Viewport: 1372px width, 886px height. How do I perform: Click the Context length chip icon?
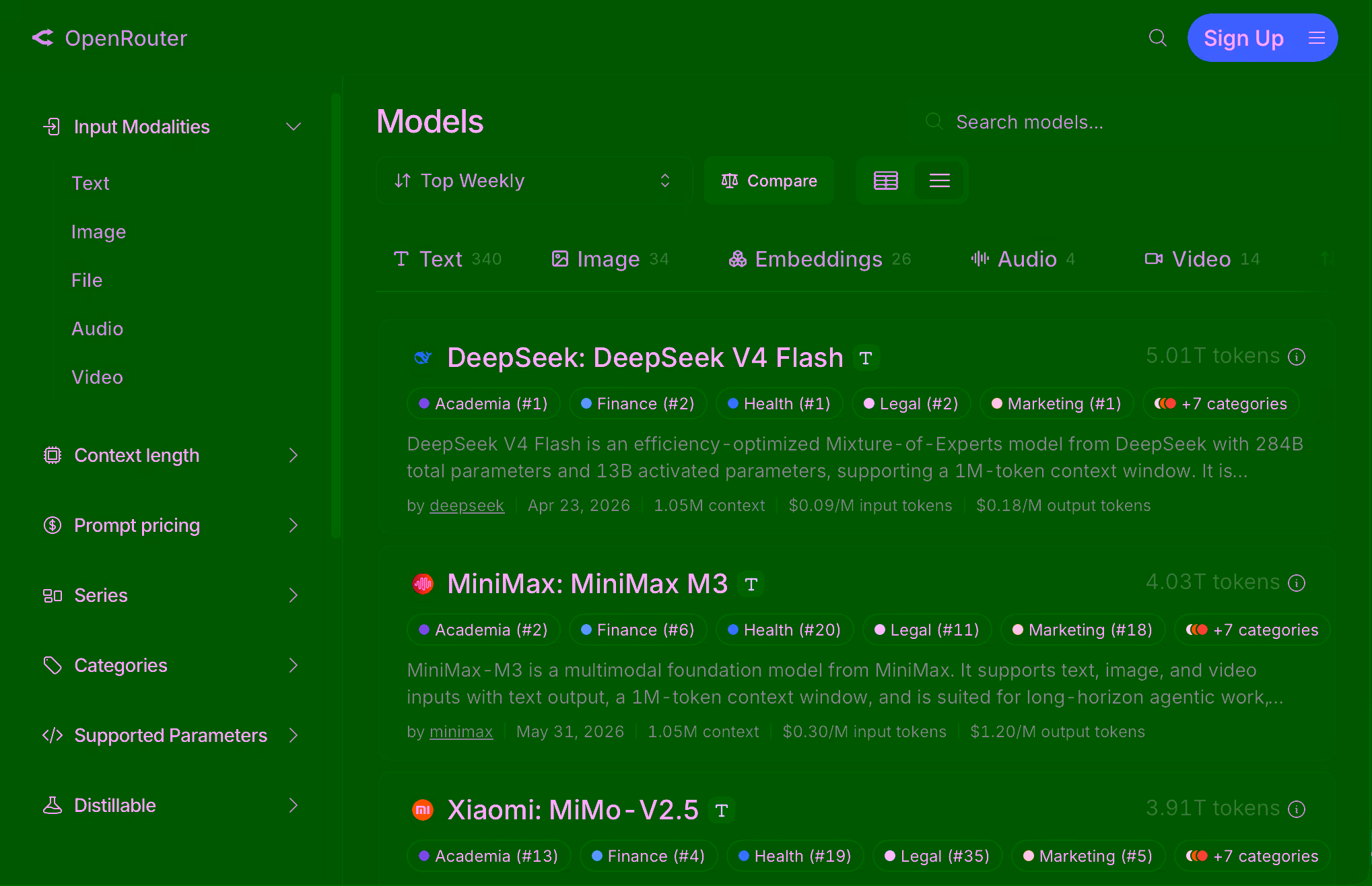52,455
